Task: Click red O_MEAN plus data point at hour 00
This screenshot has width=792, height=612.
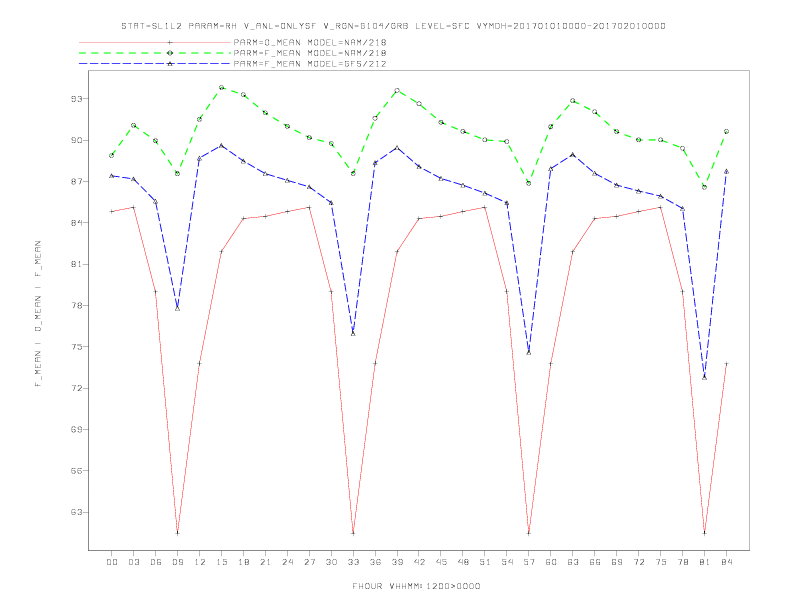Action: click(112, 212)
